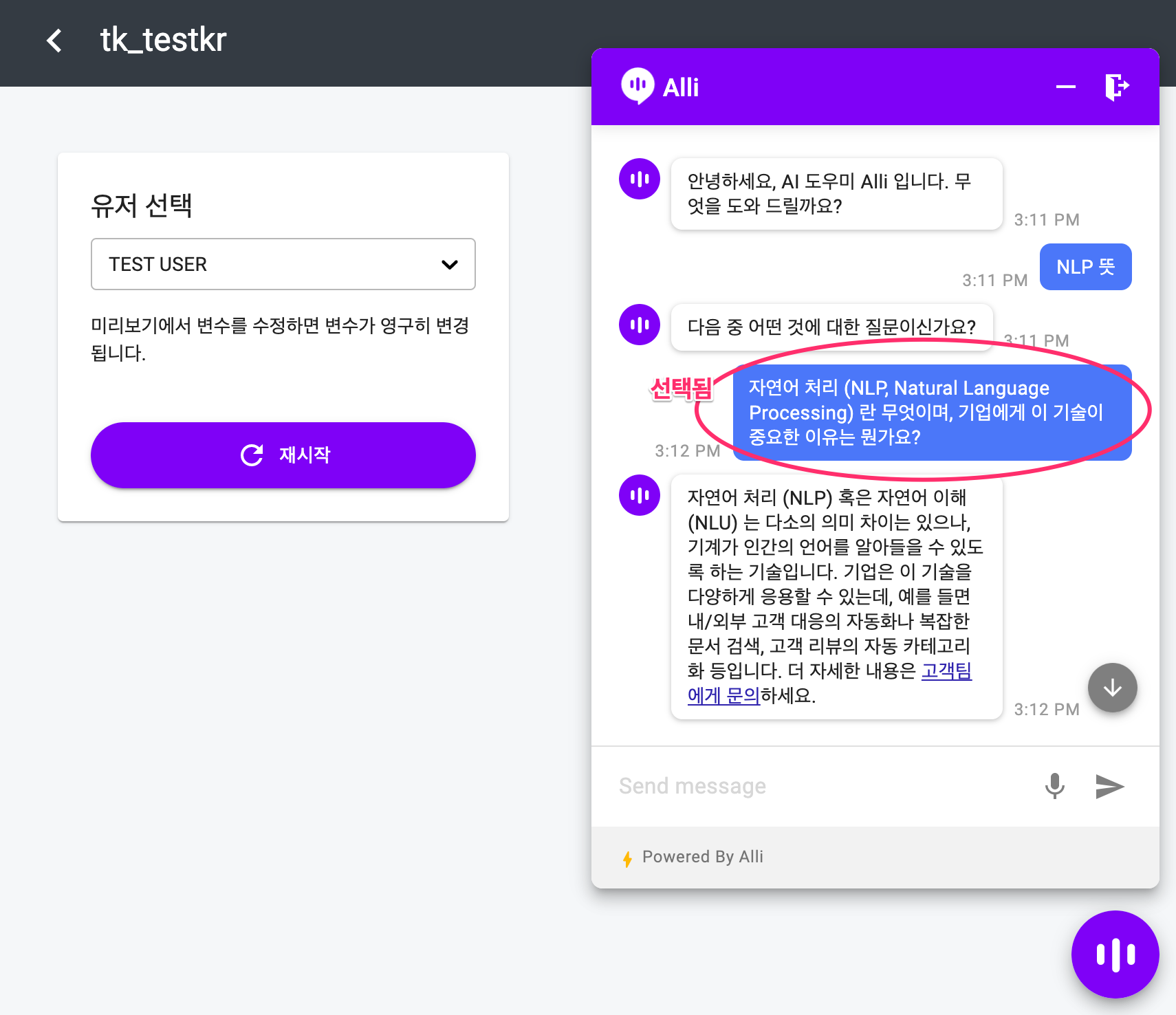Click the 3:12 PM timestamp beside answer
Screen dimensions: 1176x1015
[1047, 709]
